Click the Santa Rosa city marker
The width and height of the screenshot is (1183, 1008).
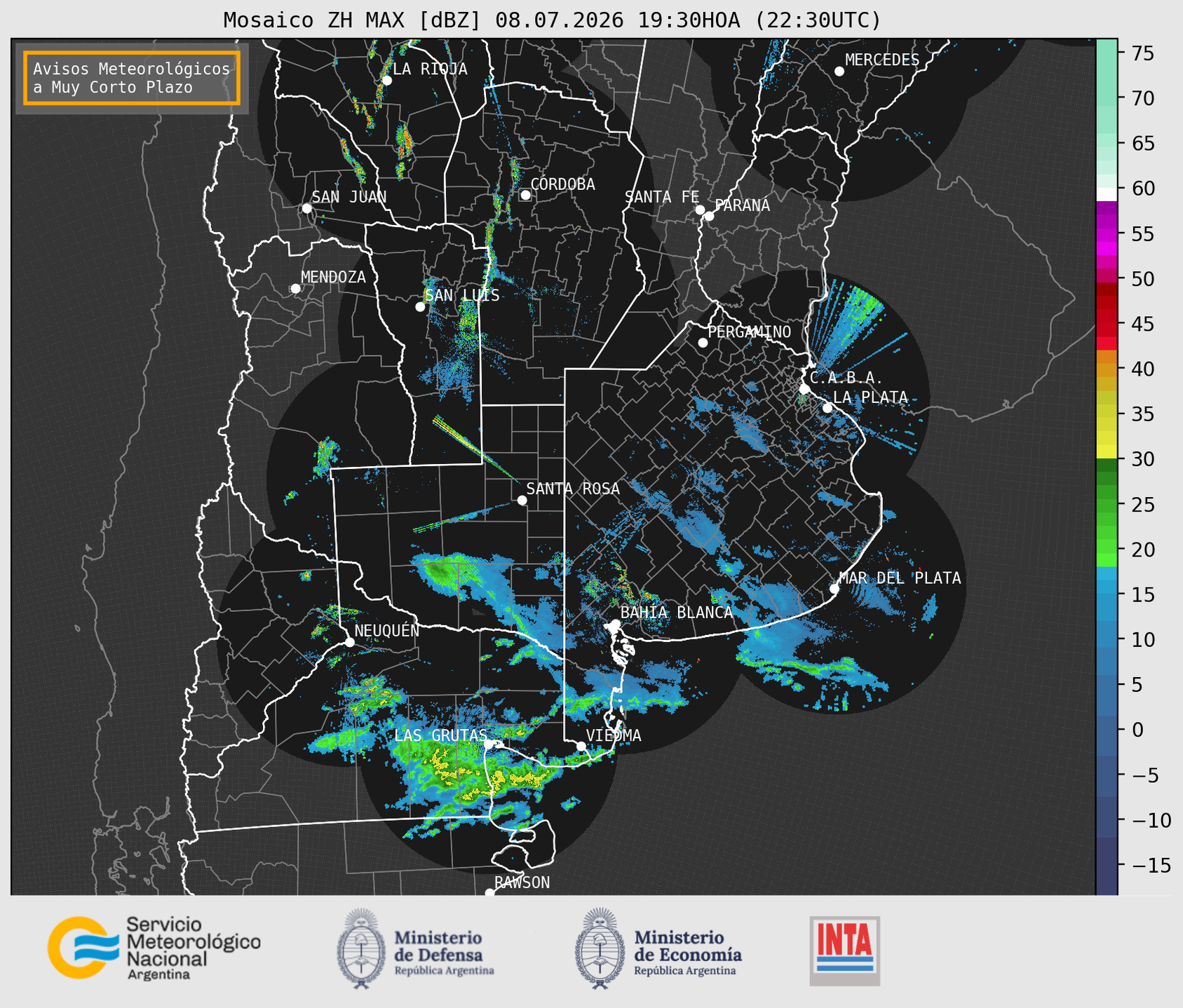click(x=522, y=500)
